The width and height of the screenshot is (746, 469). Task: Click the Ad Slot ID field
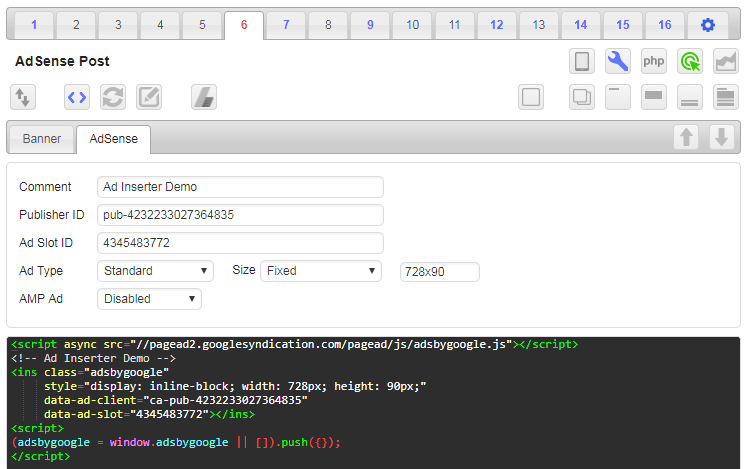point(240,243)
